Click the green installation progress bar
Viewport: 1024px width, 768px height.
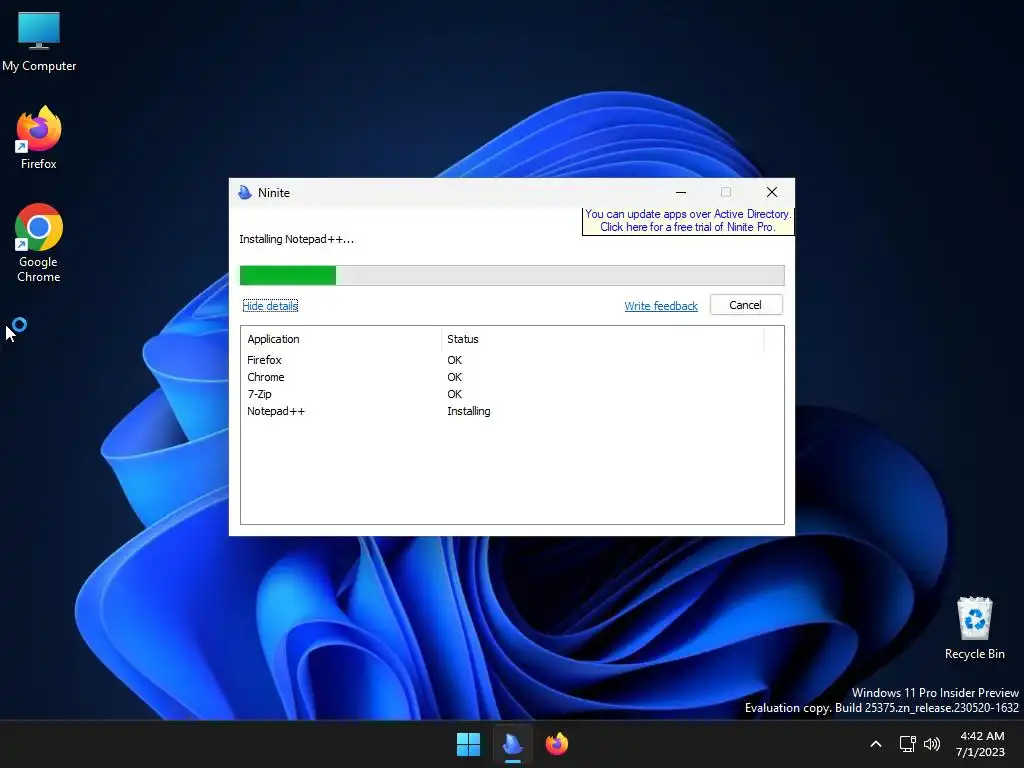point(512,276)
